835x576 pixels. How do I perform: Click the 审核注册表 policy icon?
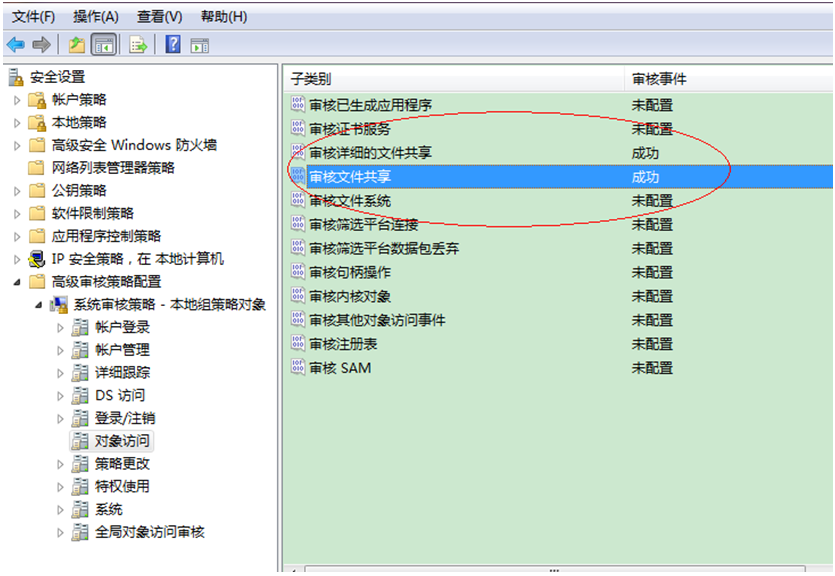[x=298, y=344]
